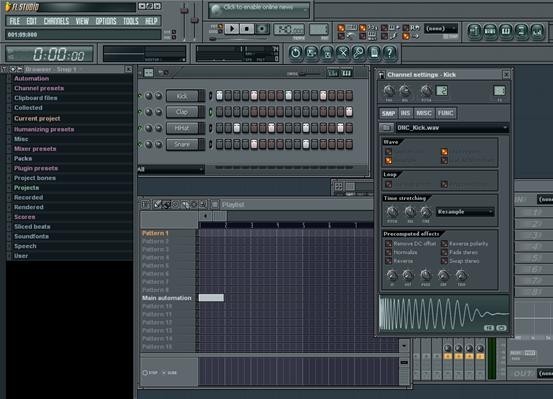
Task: Click the Undo history round icon
Action: [x=296, y=53]
